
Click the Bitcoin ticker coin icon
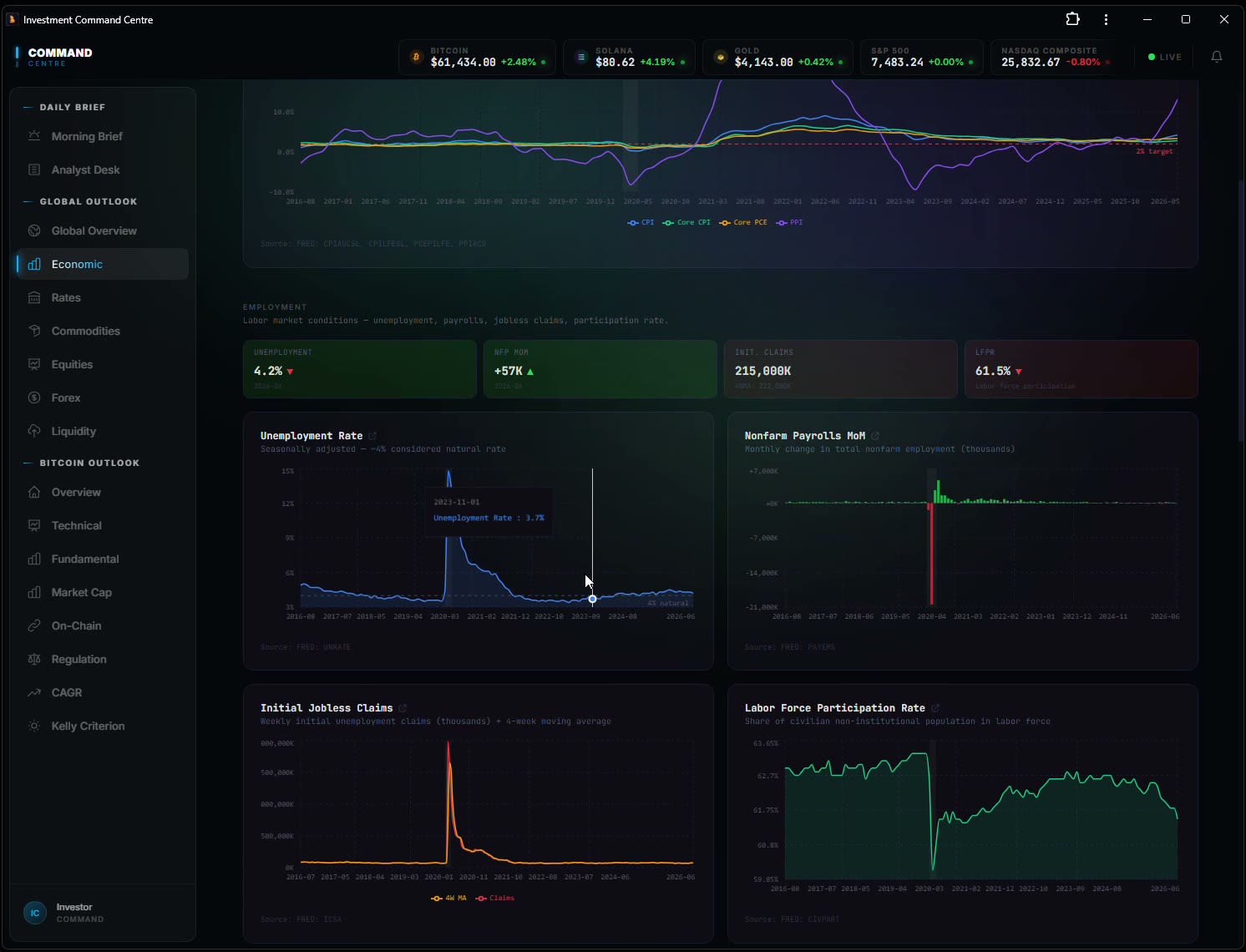[416, 58]
